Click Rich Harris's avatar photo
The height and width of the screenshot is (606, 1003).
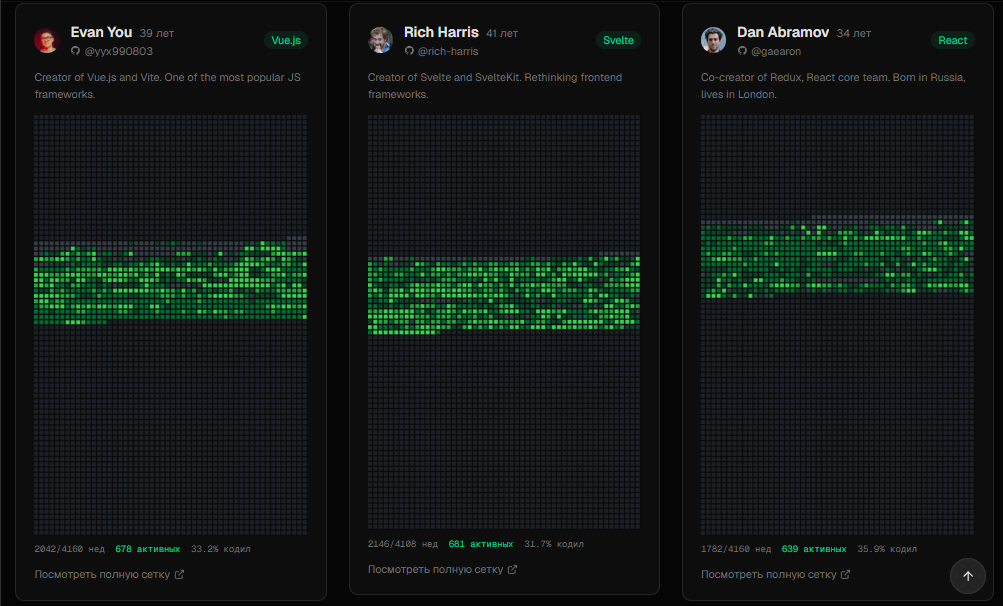click(x=380, y=40)
